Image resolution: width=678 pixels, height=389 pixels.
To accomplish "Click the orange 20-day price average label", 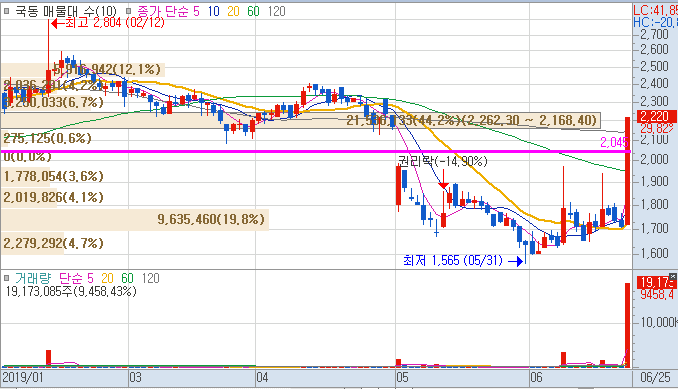I will pos(233,11).
